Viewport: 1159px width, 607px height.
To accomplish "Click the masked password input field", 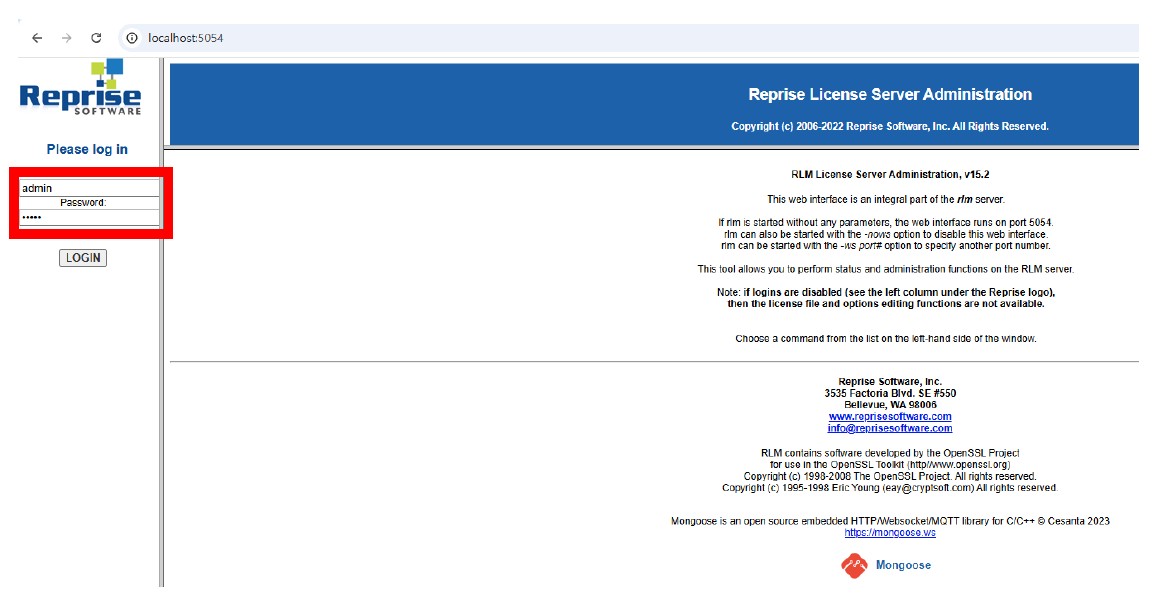I will [x=88, y=217].
